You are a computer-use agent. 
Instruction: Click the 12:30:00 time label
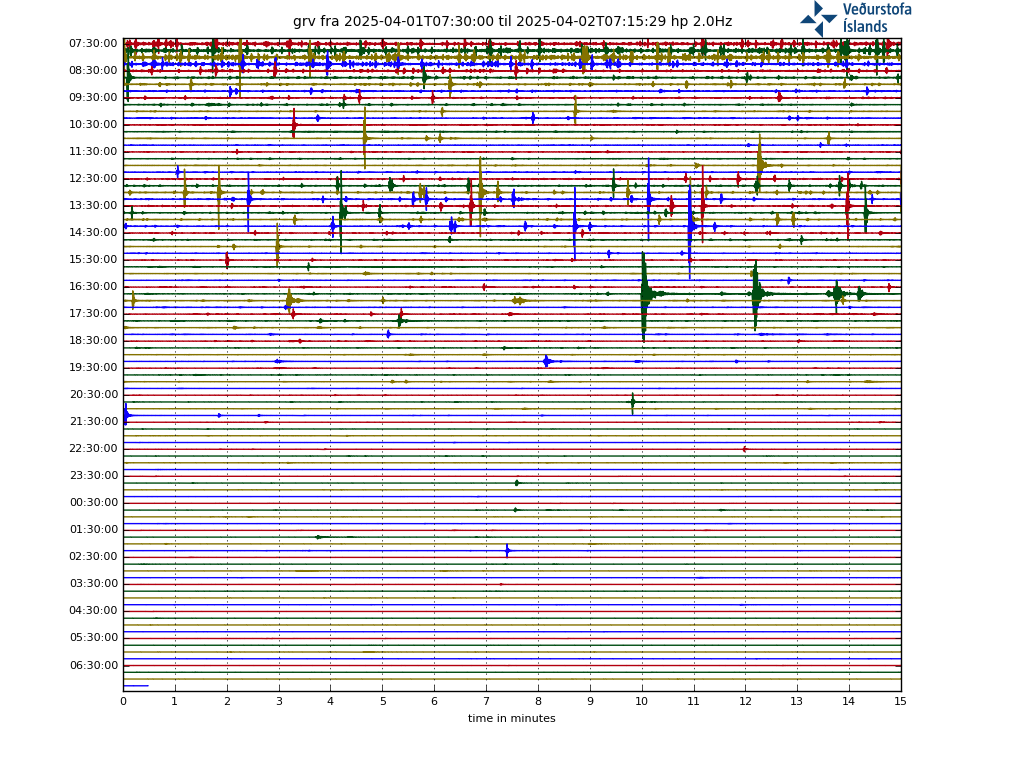click(93, 178)
